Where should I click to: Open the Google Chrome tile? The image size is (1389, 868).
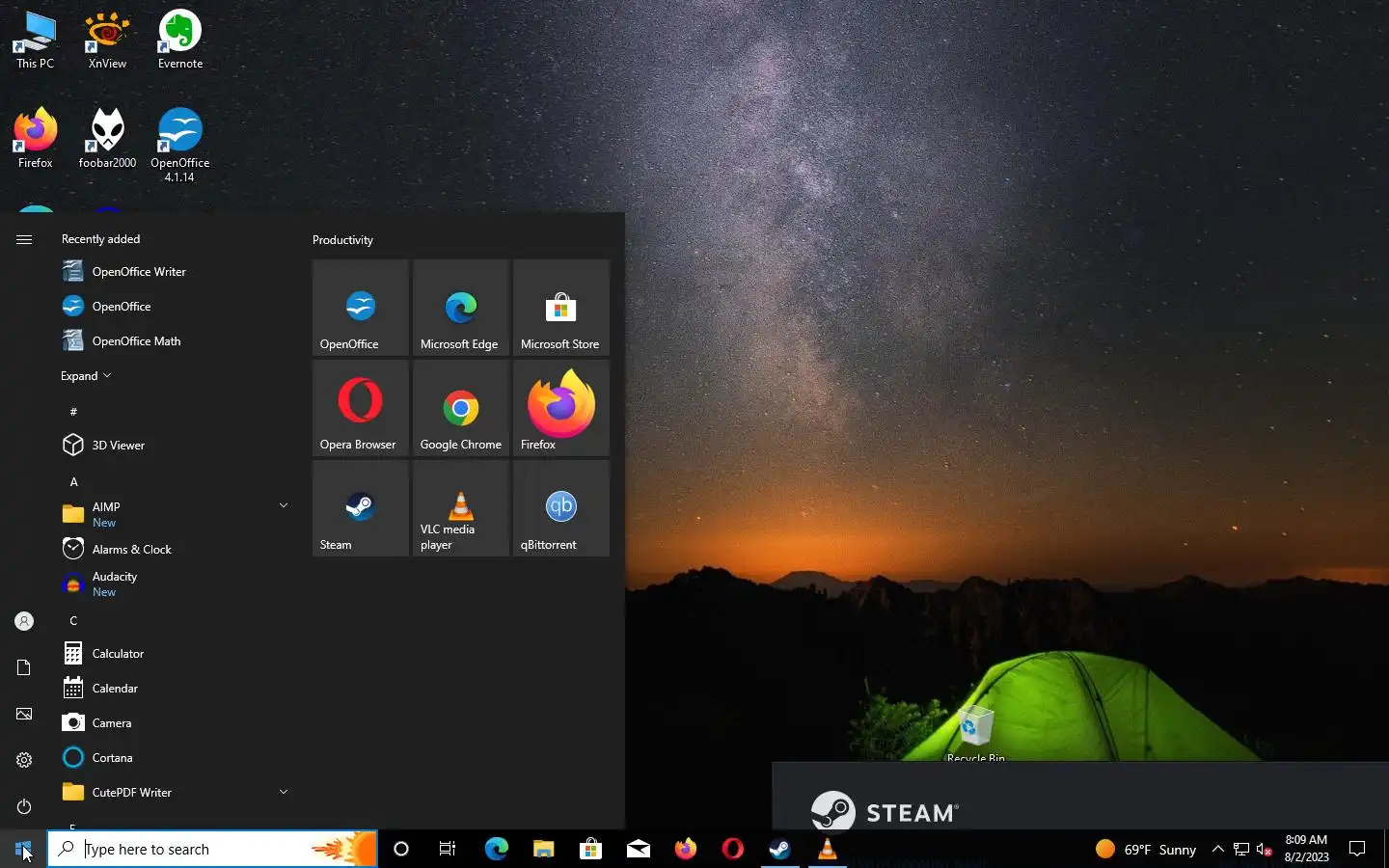[x=461, y=408]
